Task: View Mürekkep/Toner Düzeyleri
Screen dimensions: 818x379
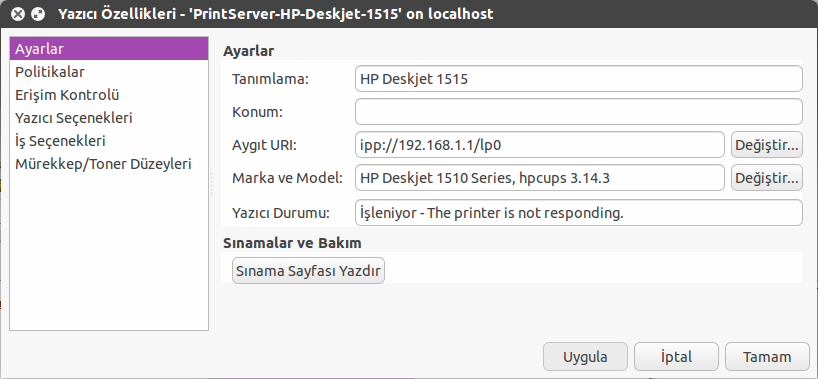Action: [109, 164]
